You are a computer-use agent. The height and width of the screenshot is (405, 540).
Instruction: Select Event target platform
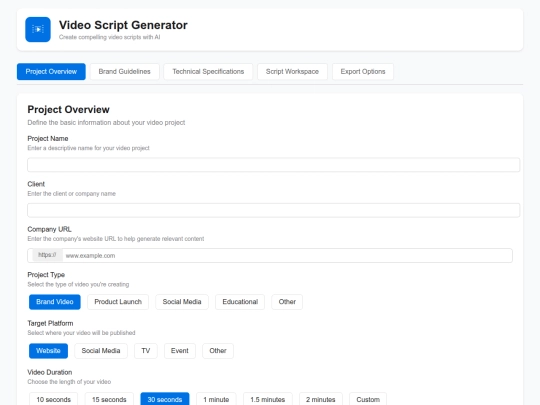point(180,351)
